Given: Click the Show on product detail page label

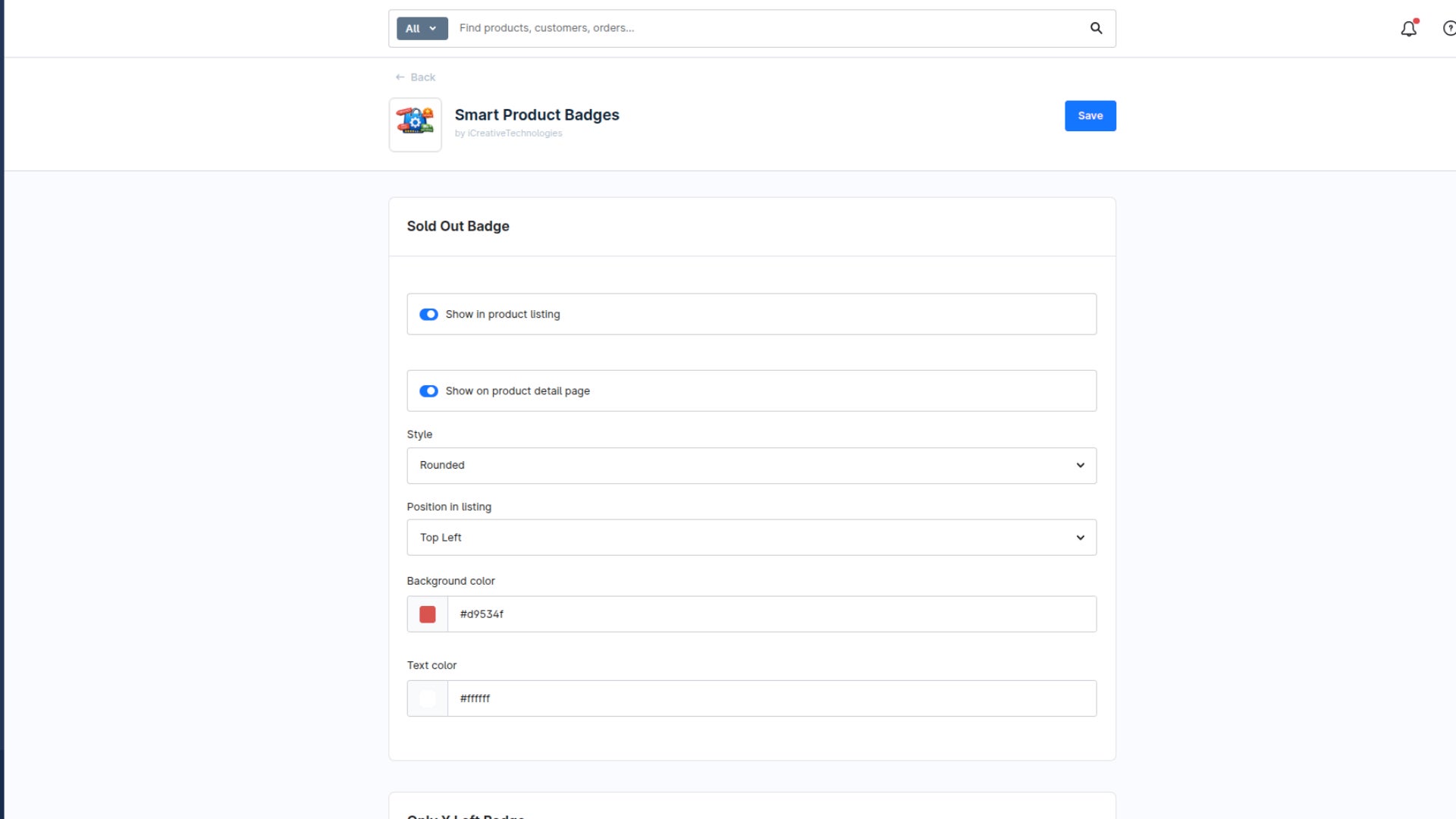Looking at the screenshot, I should click(518, 391).
